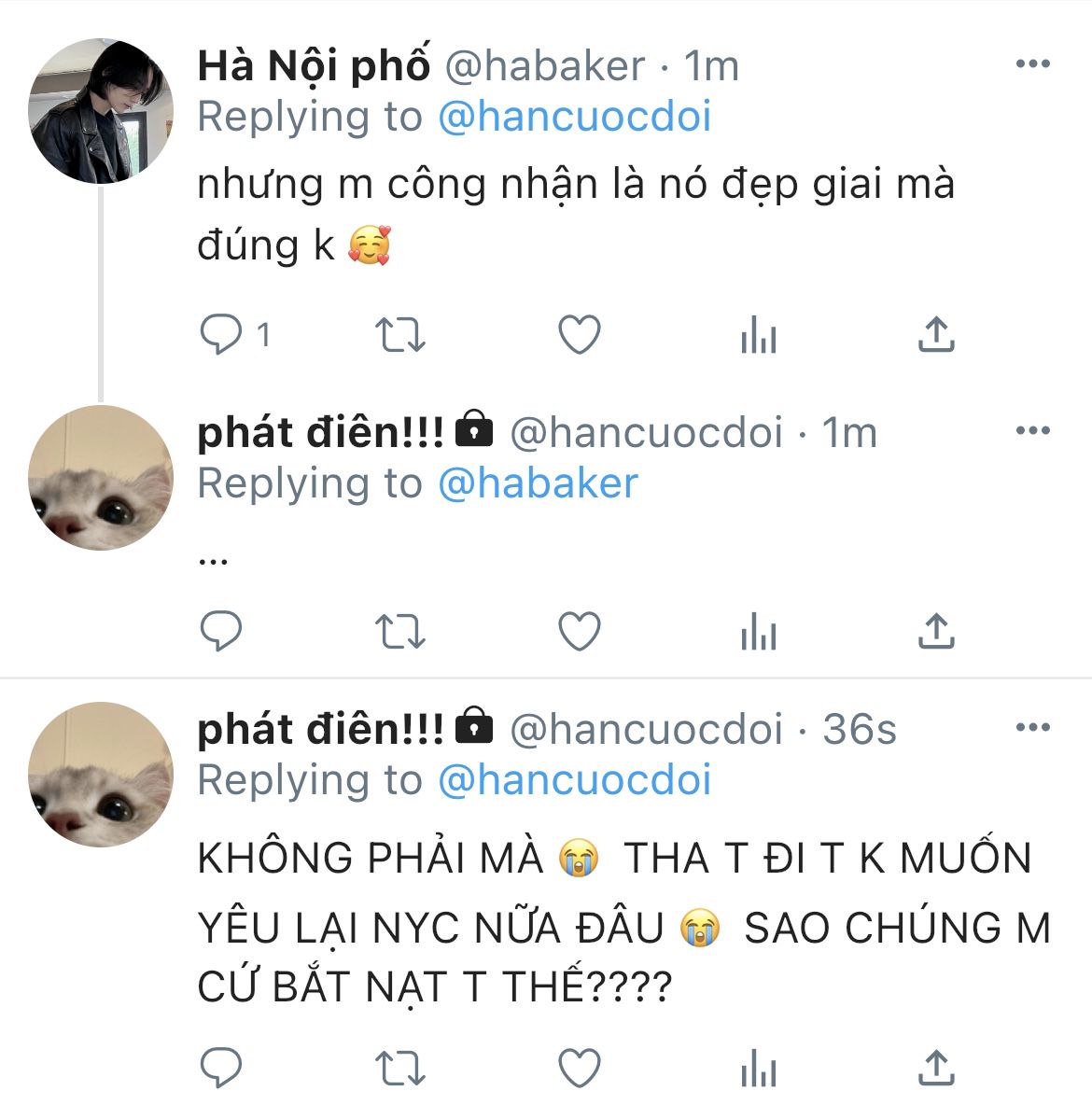The image size is (1092, 1105).
Task: Open the Hà Nội phố display name
Action: pos(314,65)
